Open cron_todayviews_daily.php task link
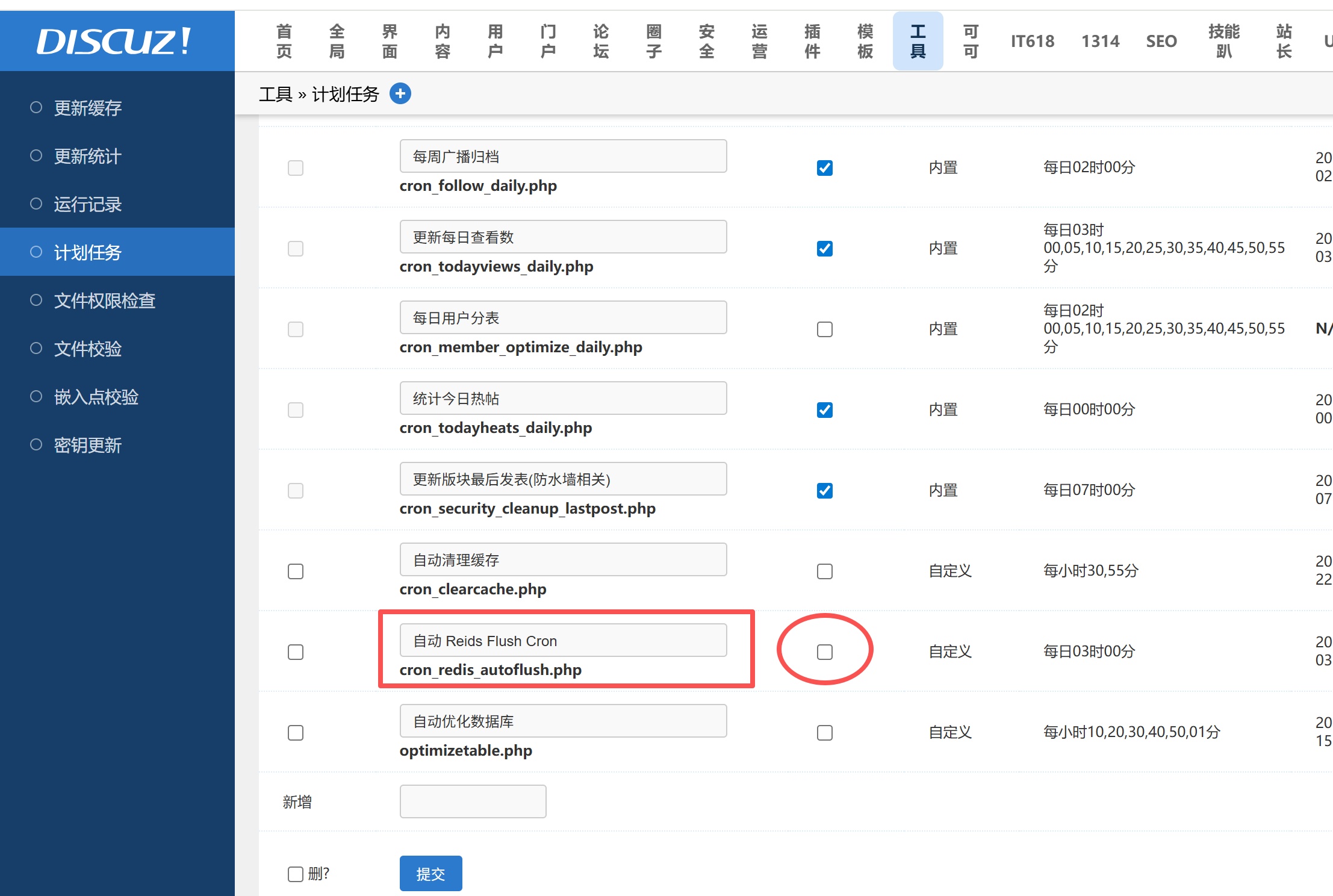Viewport: 1333px width, 896px height. 496,267
